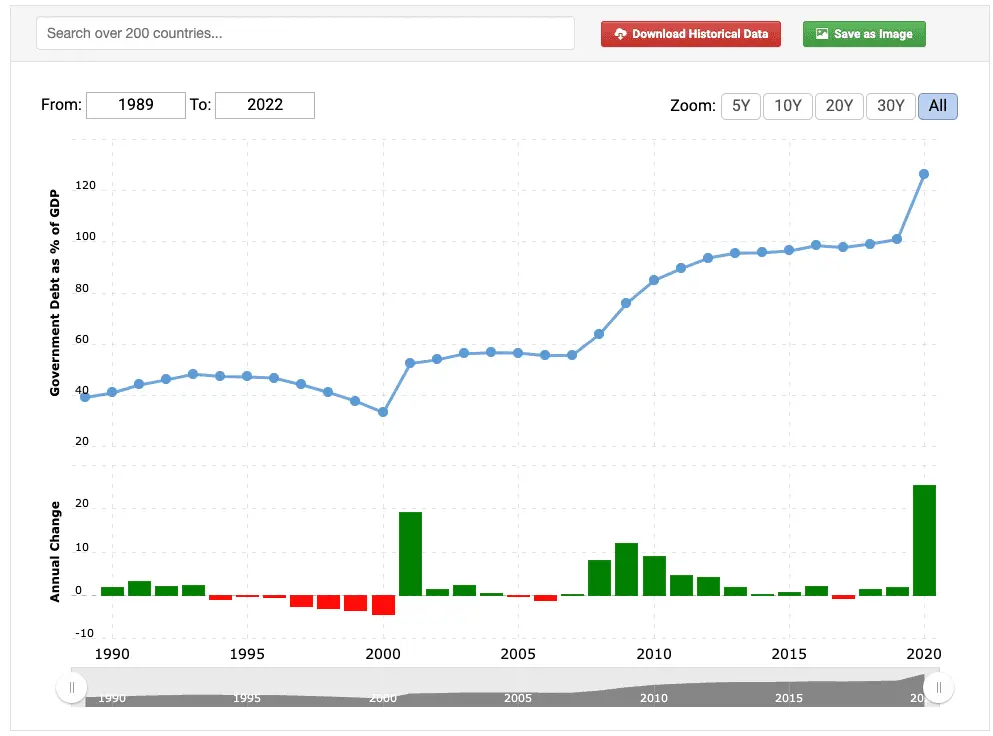This screenshot has width=993, height=736.
Task: Focus the country search box
Action: 305,33
